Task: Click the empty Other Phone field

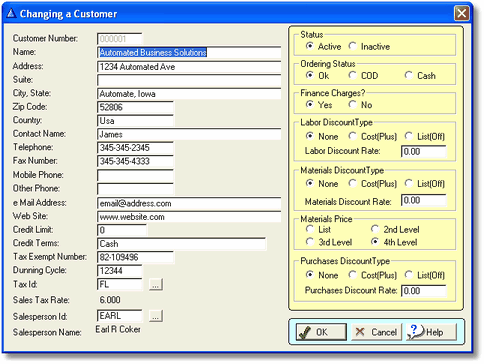Action: (135, 189)
